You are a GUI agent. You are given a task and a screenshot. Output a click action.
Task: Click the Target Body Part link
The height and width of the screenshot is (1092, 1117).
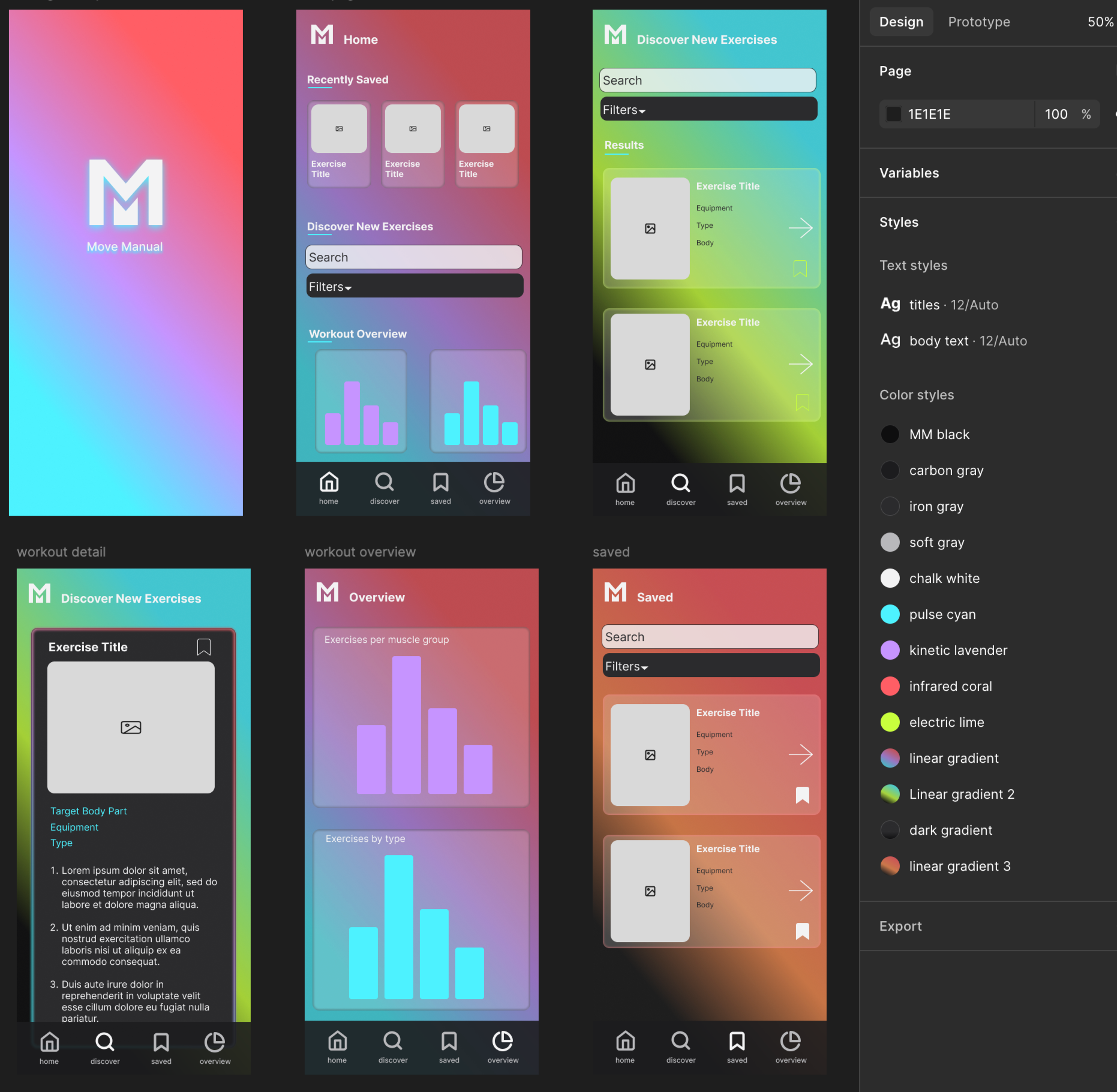click(88, 811)
